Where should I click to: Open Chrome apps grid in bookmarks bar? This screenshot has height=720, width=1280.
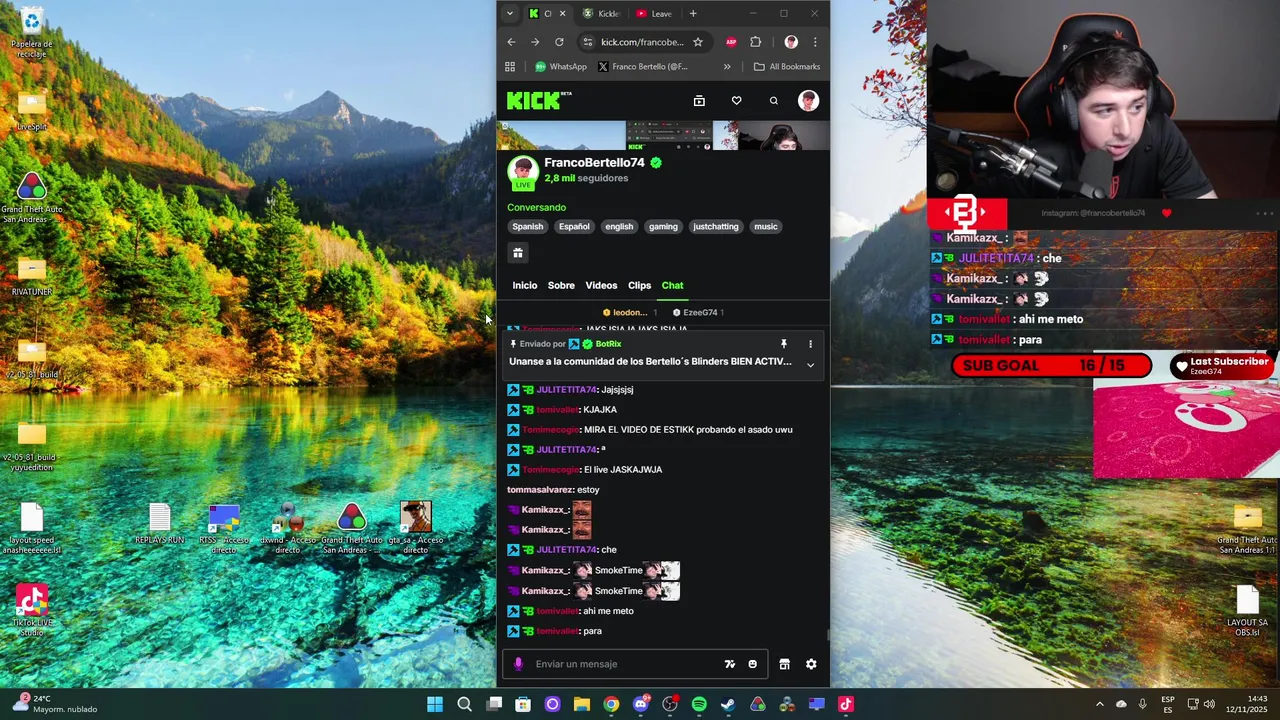(x=510, y=67)
